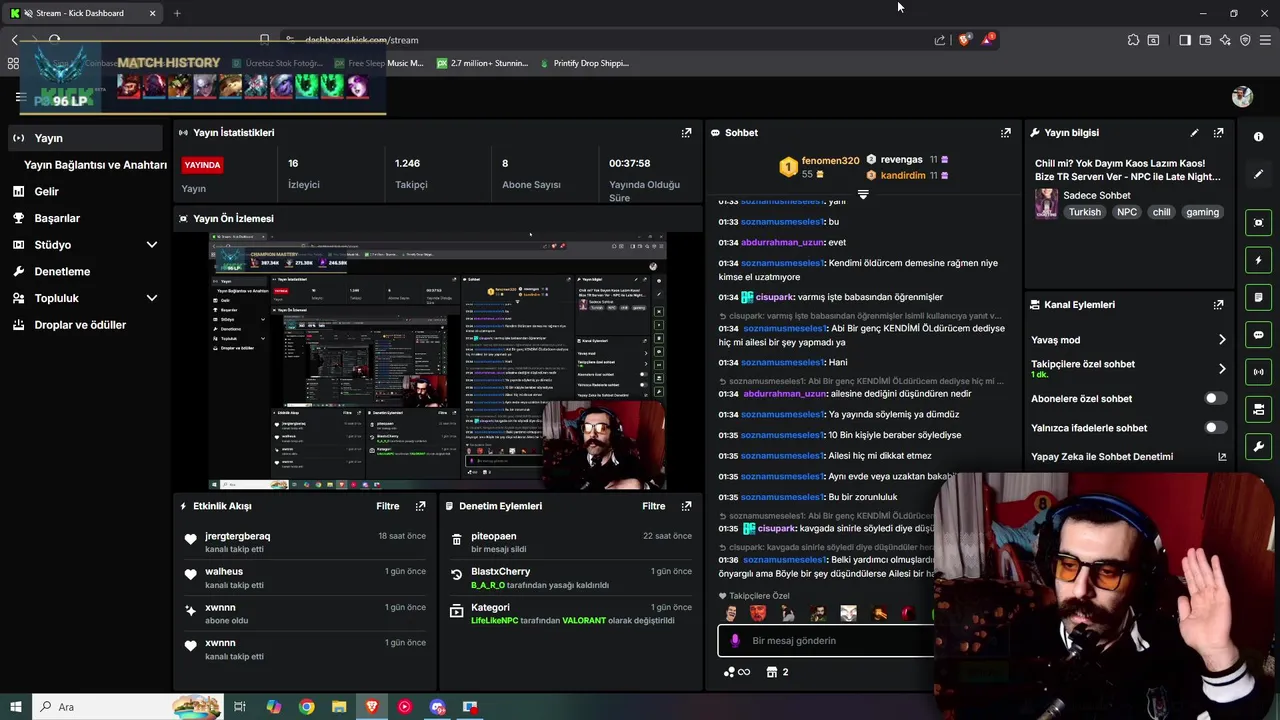Focus the Bir mesaj gönderin input
The height and width of the screenshot is (720, 1280).
tap(826, 641)
